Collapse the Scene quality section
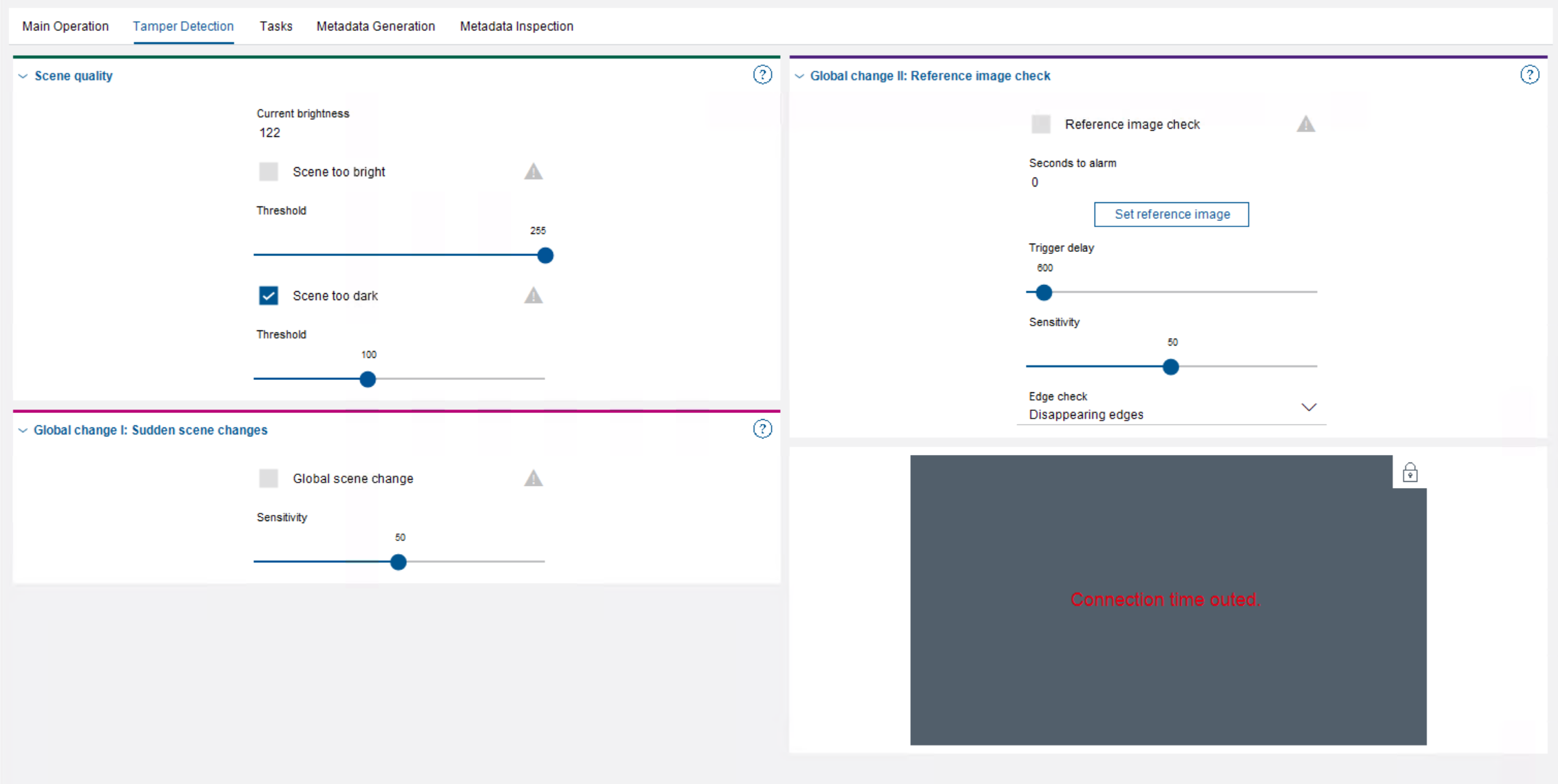1558x784 pixels. pos(23,76)
